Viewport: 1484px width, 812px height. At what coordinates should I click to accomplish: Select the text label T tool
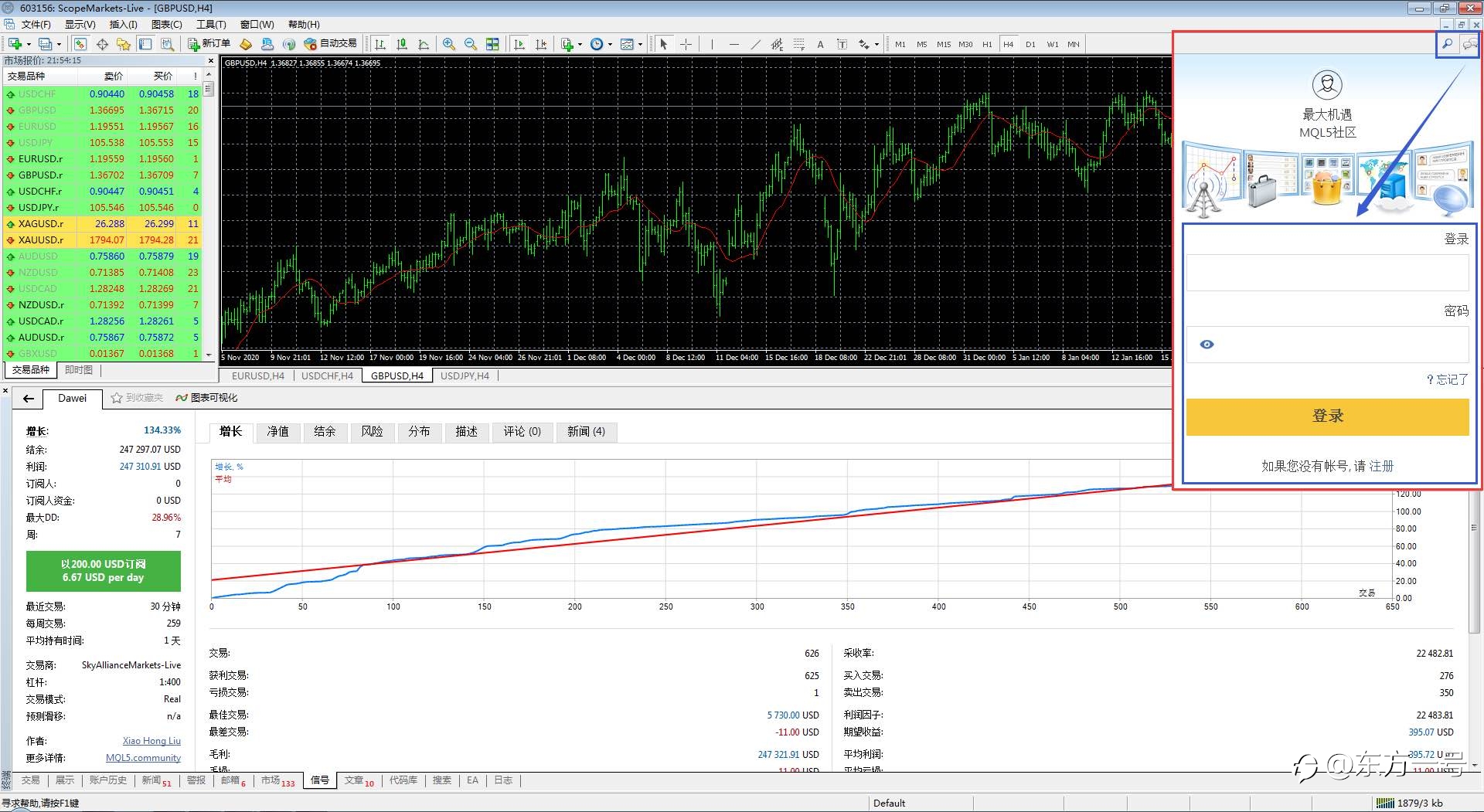[x=842, y=44]
